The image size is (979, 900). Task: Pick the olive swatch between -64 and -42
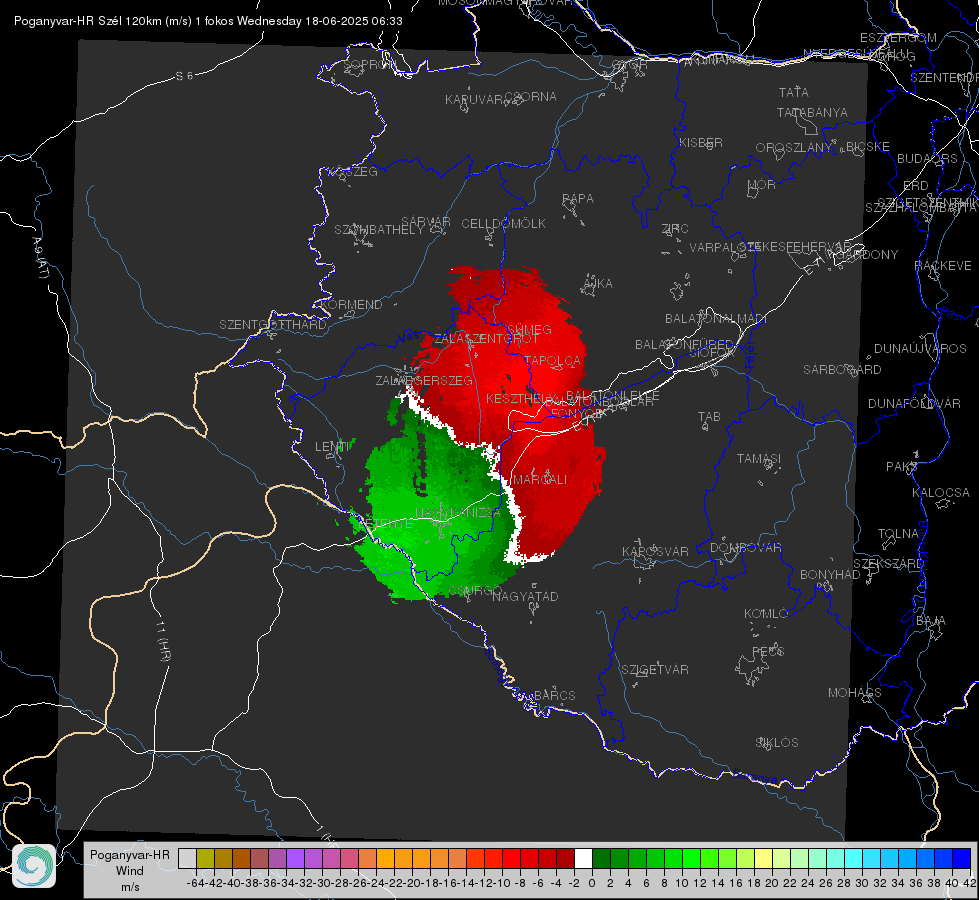[x=205, y=859]
